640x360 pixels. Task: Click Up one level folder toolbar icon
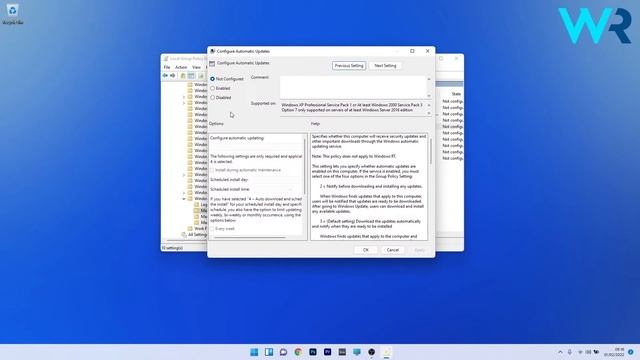click(x=183, y=76)
